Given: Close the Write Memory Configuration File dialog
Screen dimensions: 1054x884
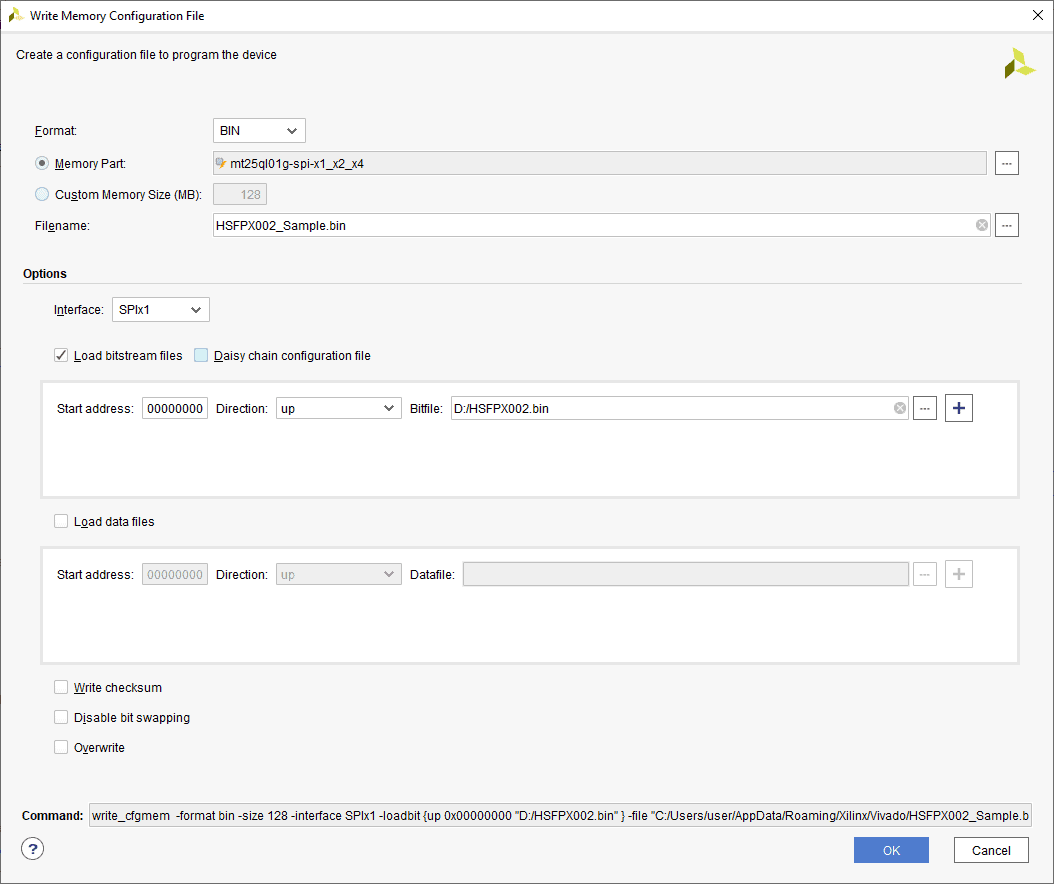Looking at the screenshot, I should tap(1035, 14).
